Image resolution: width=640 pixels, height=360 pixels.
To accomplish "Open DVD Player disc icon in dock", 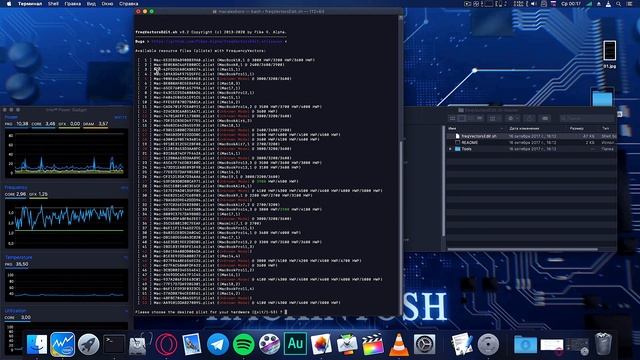I will (488, 344).
